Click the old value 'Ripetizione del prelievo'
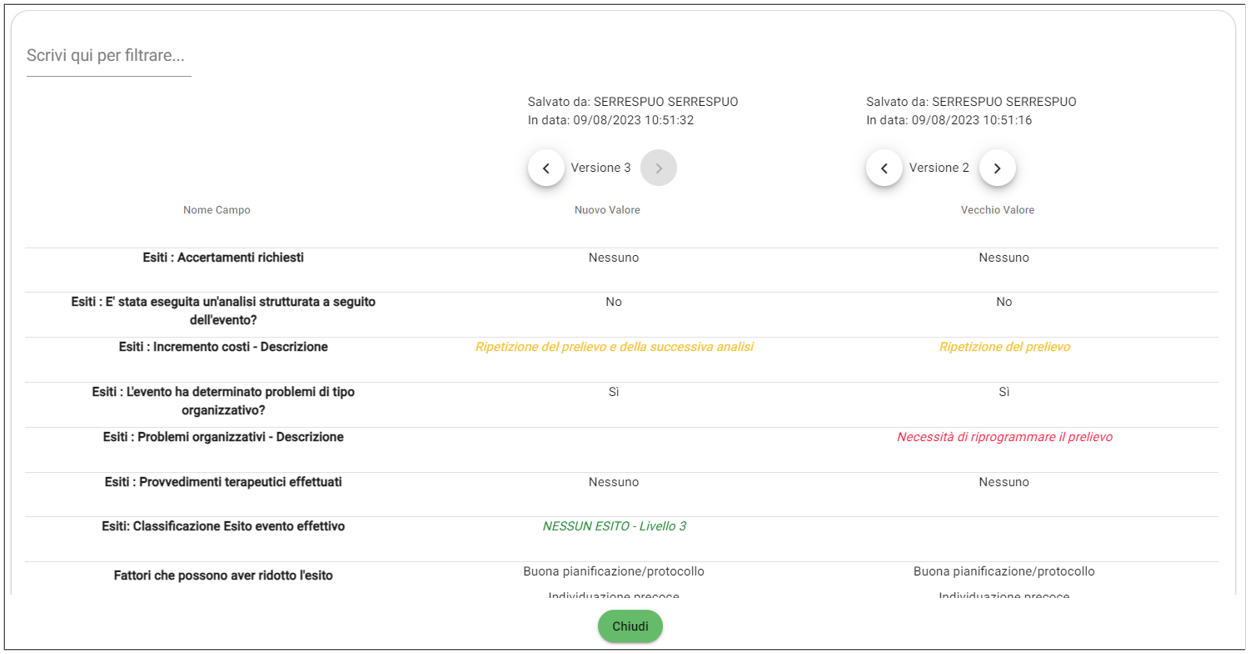 1004,347
